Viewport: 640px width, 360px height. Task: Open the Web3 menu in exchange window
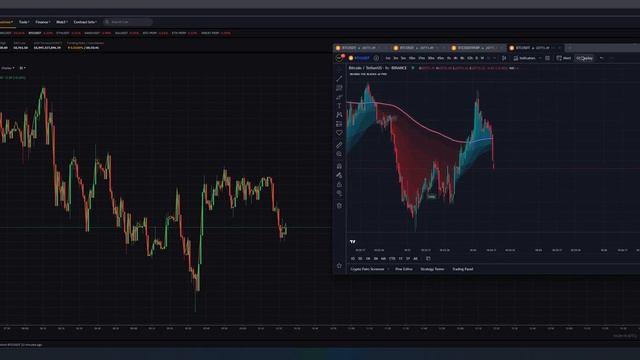pos(62,22)
